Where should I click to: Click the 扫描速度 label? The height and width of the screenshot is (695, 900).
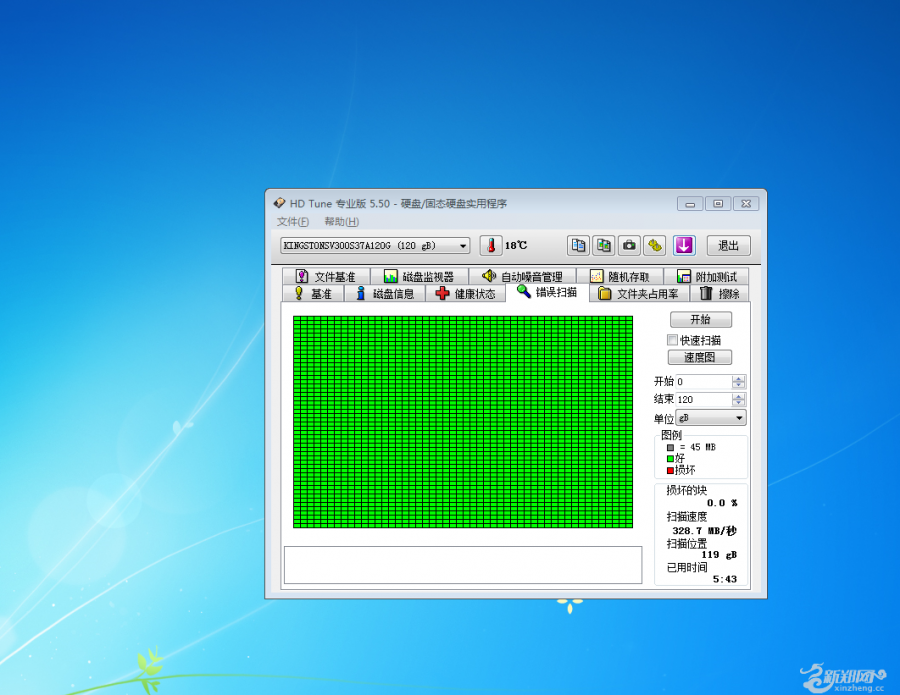pyautogui.click(x=686, y=517)
